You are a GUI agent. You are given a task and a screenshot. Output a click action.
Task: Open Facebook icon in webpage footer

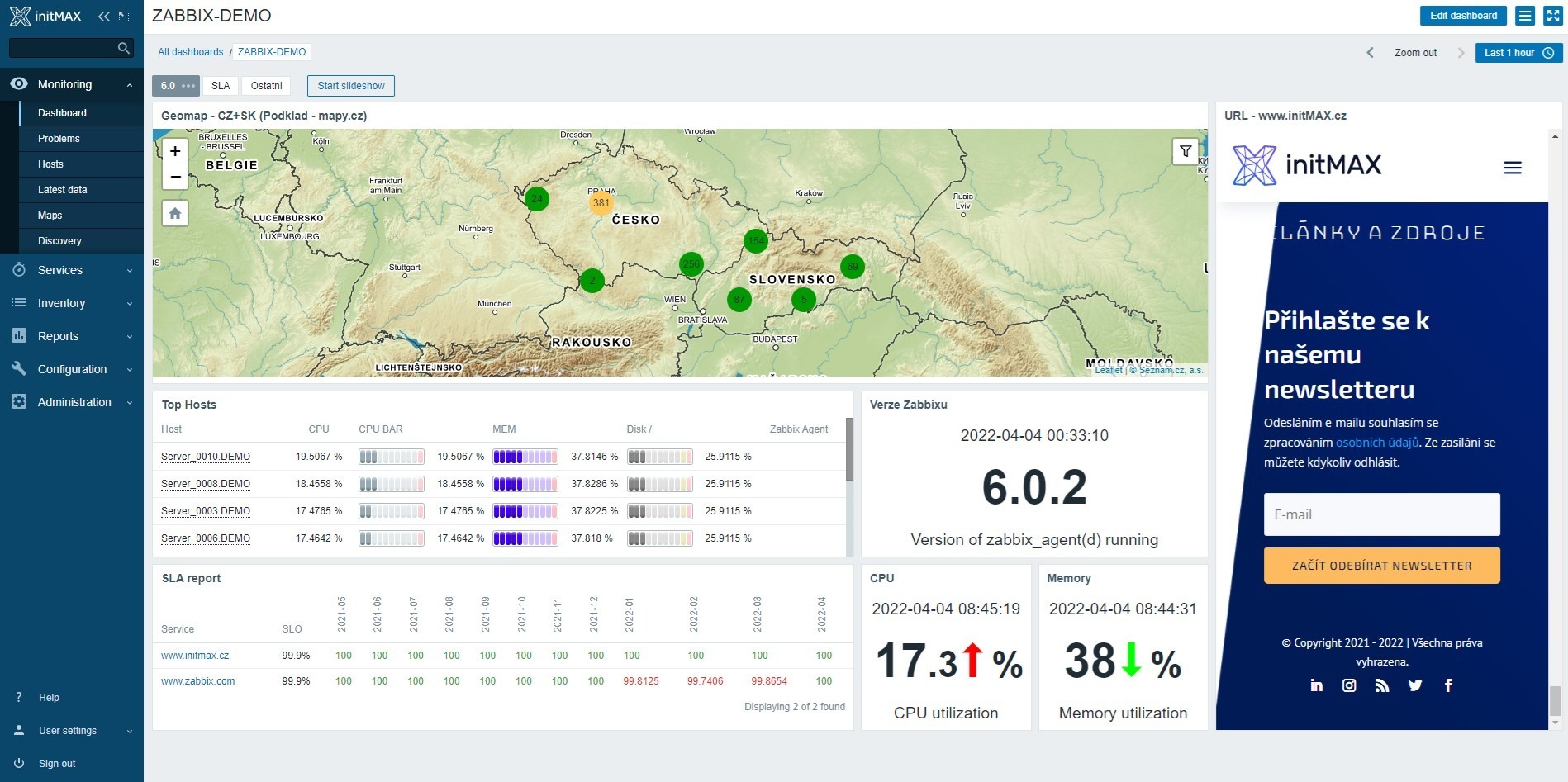1448,685
